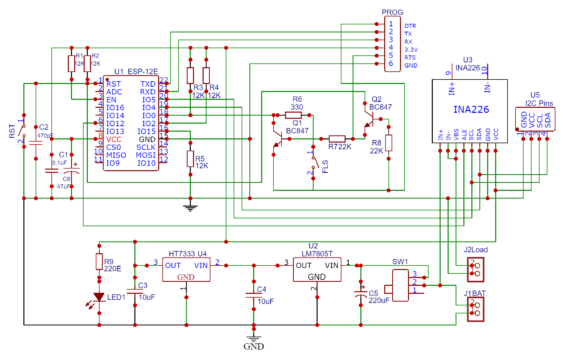This screenshot has height=360, width=563.
Task: Click the RXD pin label on ESP-12E
Action: [148, 92]
